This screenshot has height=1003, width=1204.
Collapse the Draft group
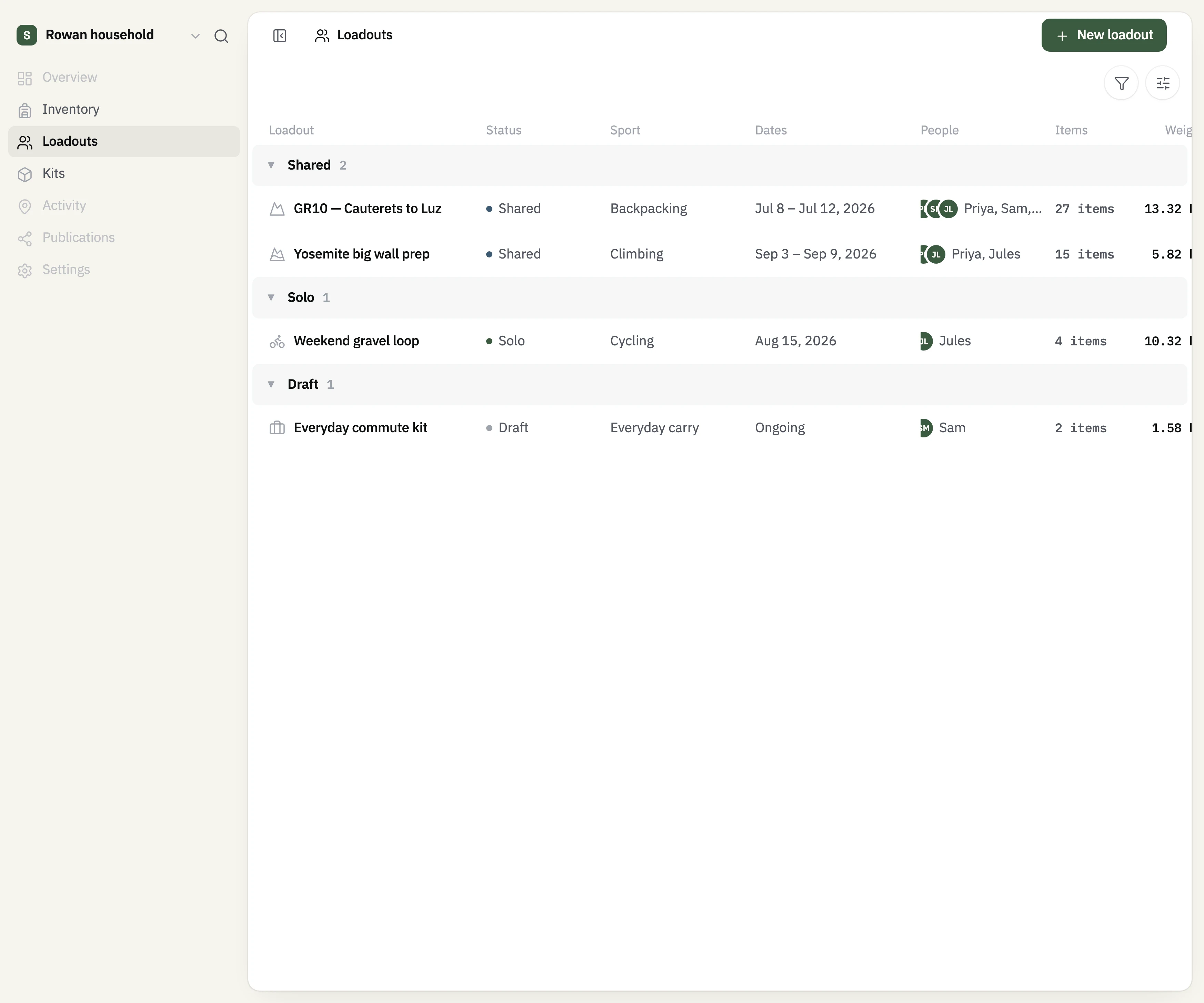(x=271, y=385)
